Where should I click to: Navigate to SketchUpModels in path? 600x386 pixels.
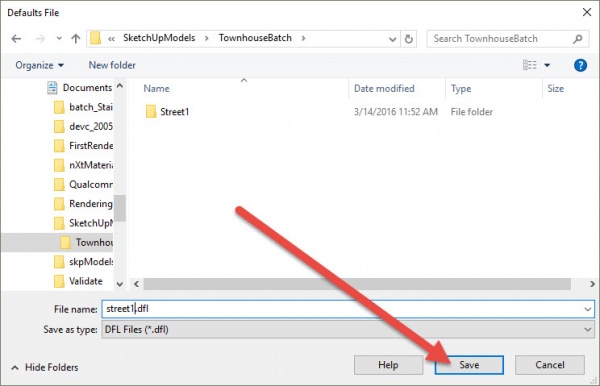(x=159, y=38)
